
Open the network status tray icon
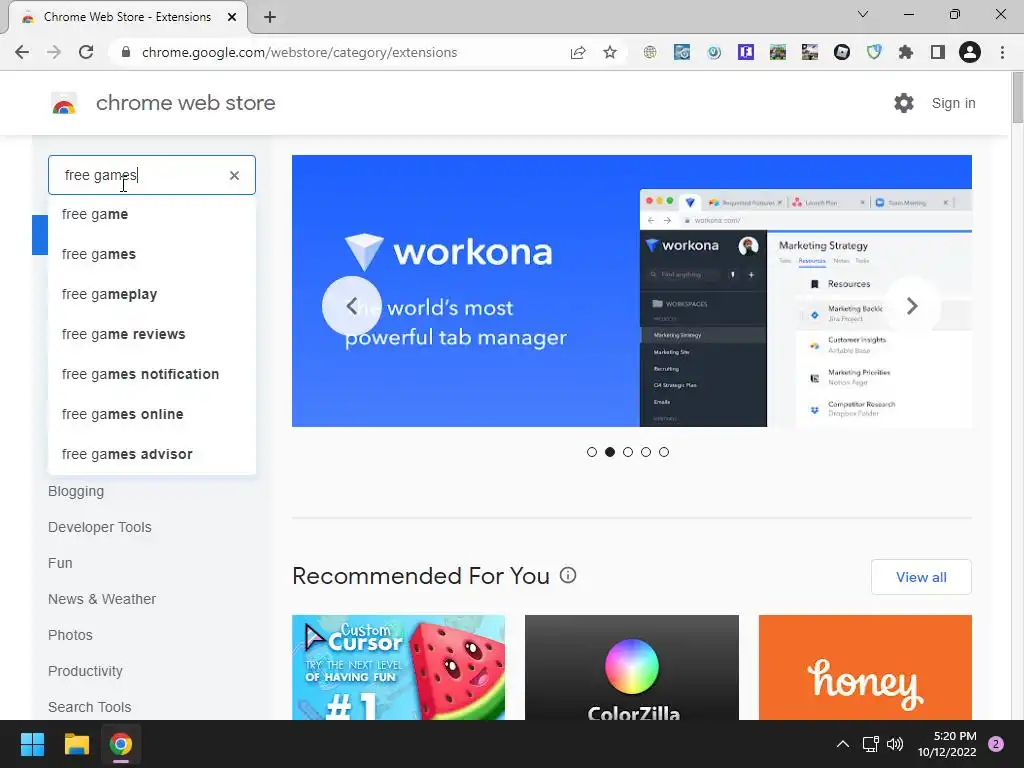pos(870,744)
